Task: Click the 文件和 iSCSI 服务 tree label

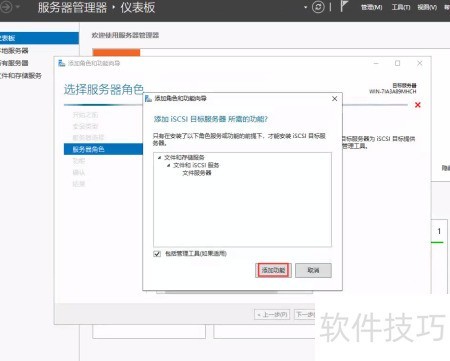Action: (196, 165)
